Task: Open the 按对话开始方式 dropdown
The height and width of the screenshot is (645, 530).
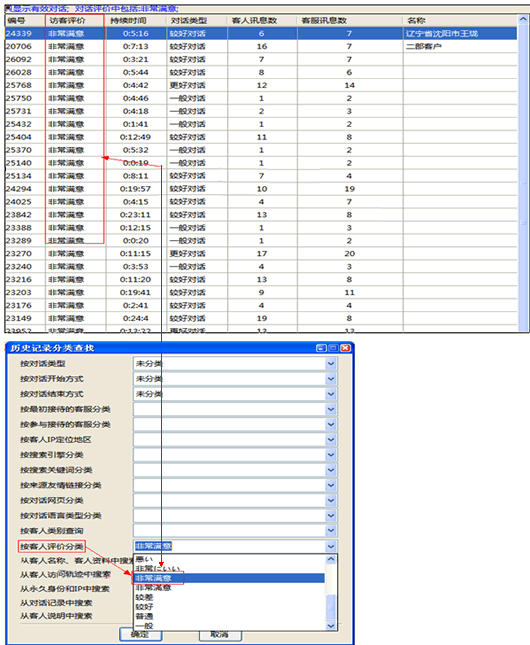Action: tap(331, 379)
